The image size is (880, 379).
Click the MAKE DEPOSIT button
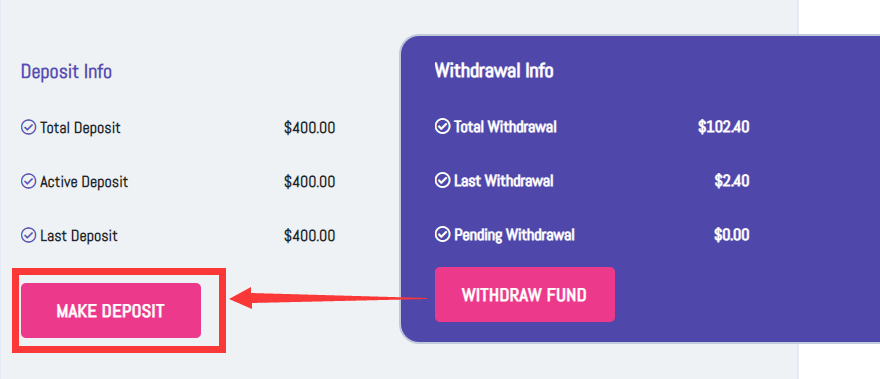coord(111,310)
